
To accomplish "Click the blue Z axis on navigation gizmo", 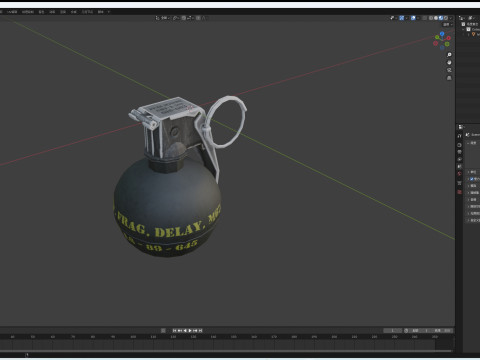I will [442, 34].
